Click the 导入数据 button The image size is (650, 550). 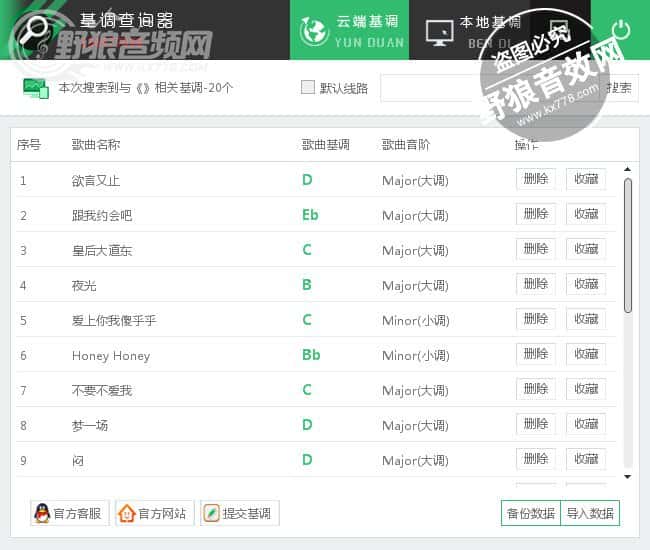tap(590, 513)
